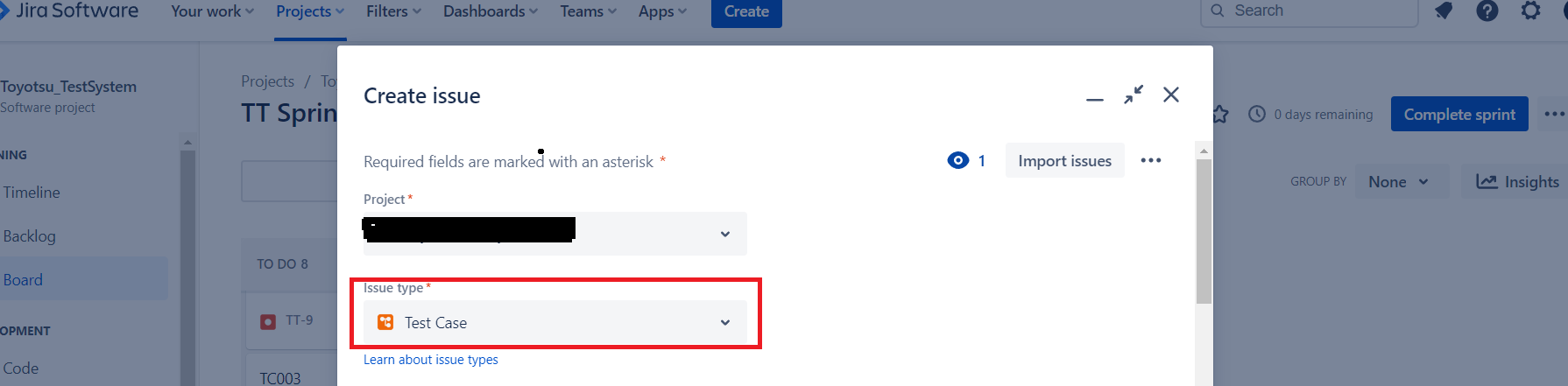Screen dimensions: 1568x386
Task: Open the Group By None dropdown
Action: click(1399, 181)
